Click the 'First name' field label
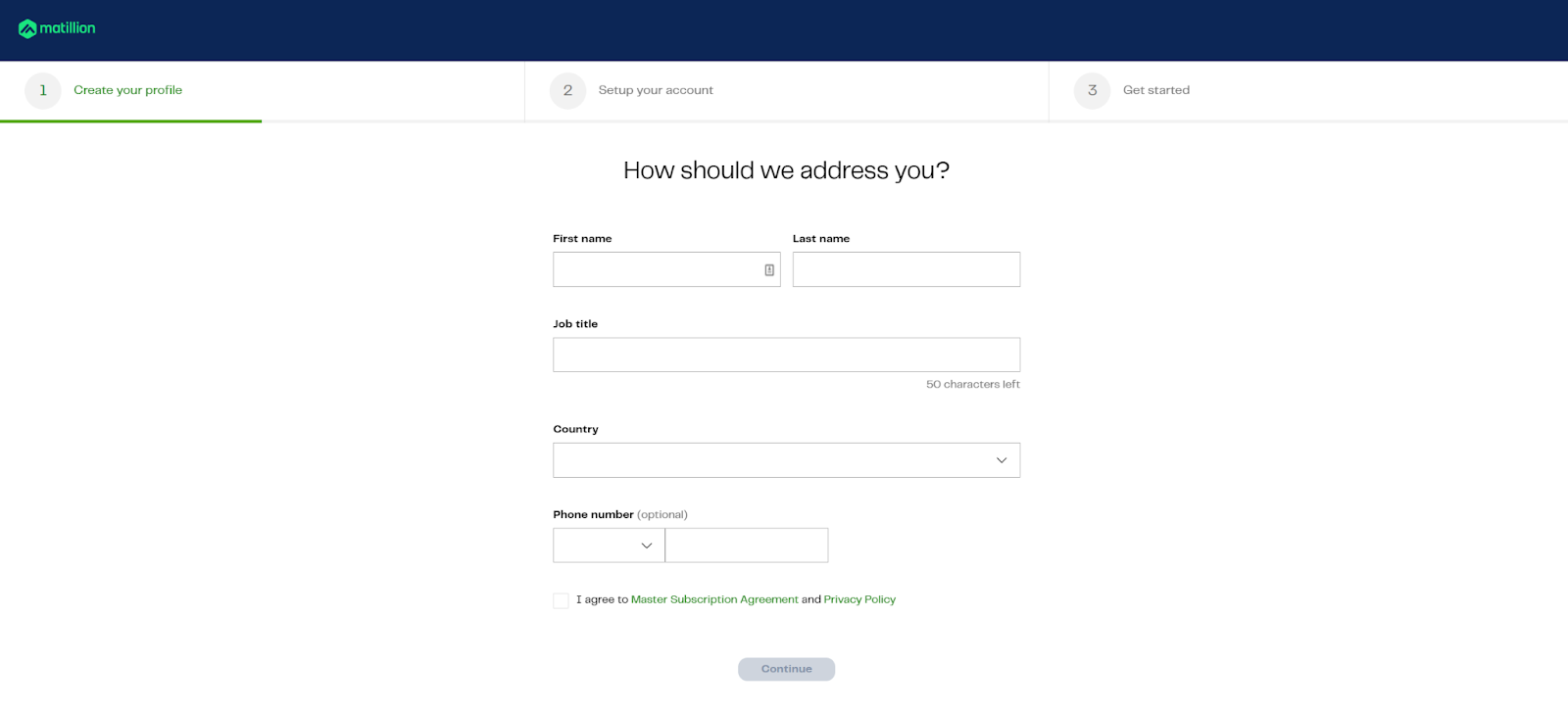The width and height of the screenshot is (1568, 712). (x=582, y=239)
